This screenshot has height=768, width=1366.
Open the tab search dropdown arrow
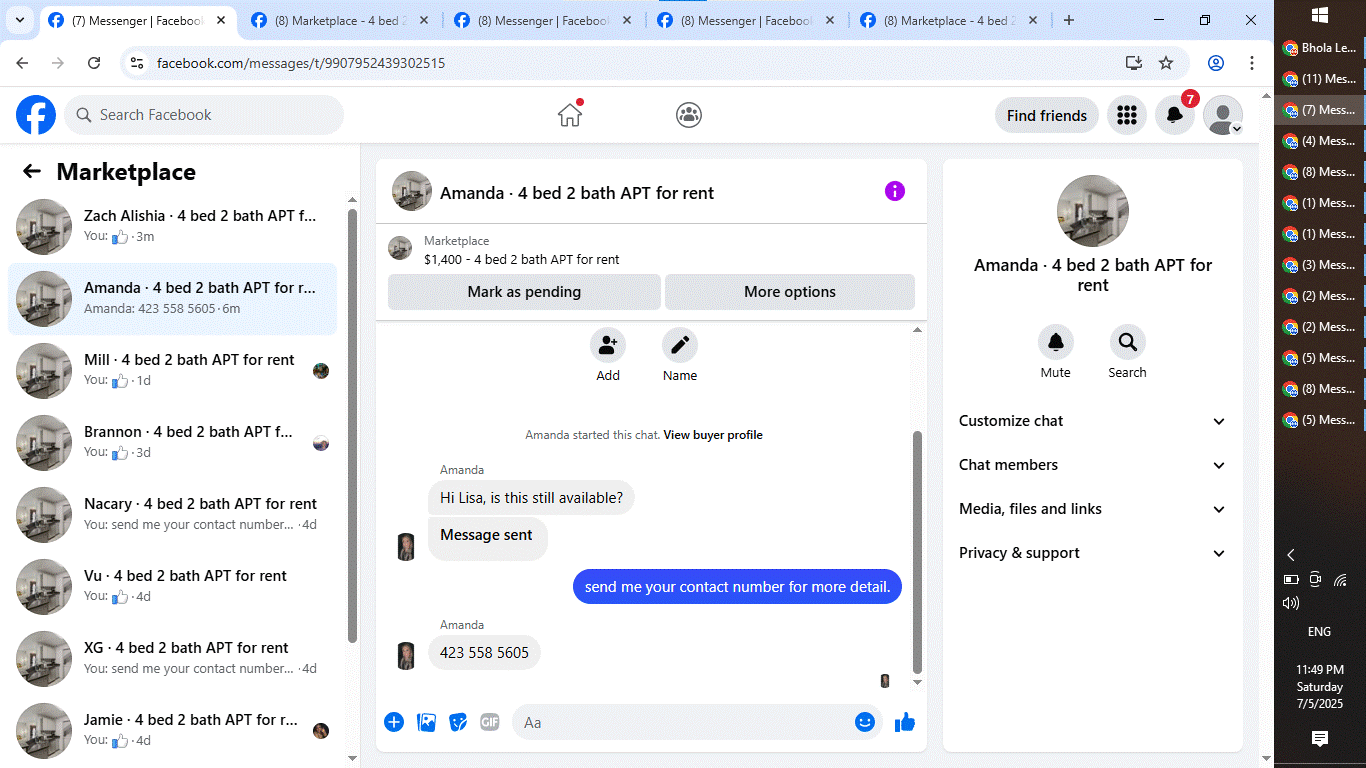[19, 20]
